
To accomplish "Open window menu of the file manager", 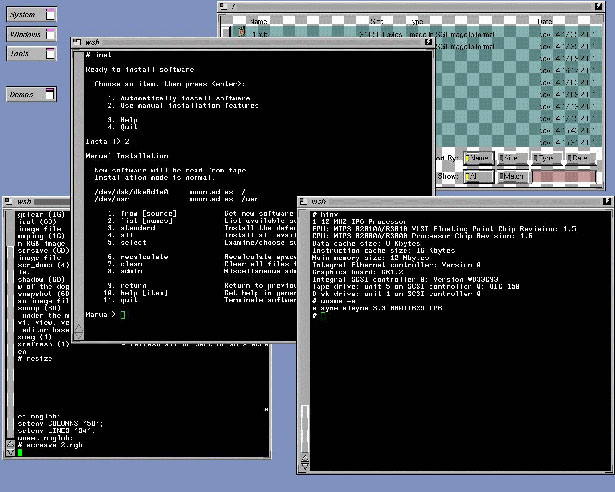I will click(223, 6).
